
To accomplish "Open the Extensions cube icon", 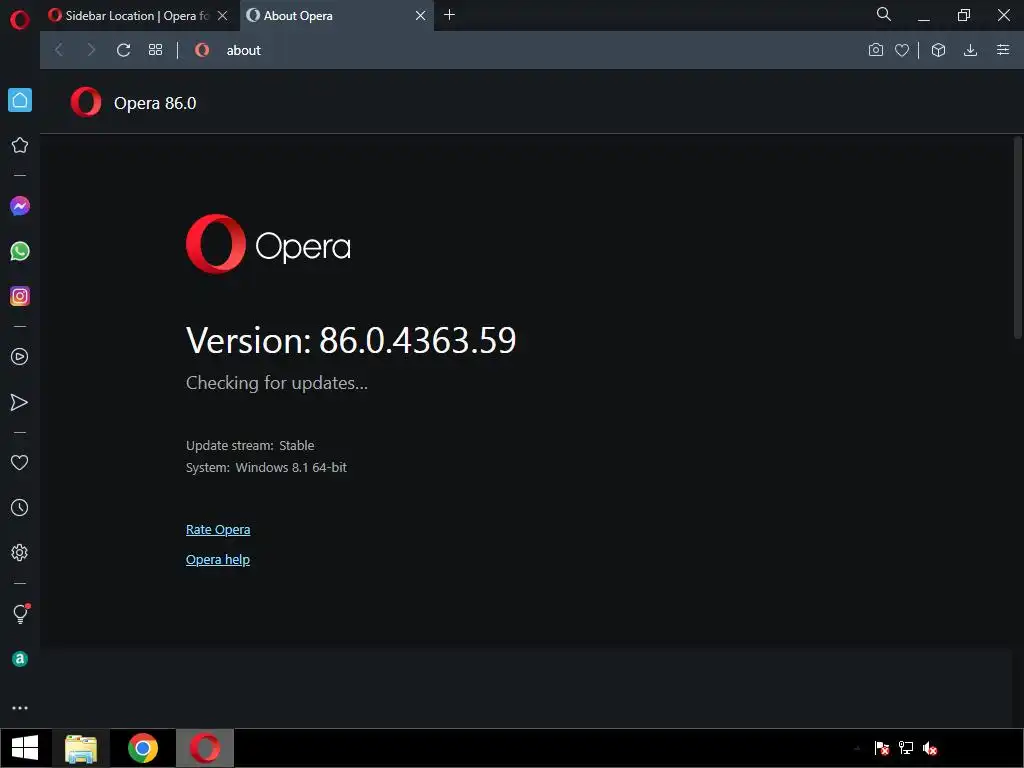I will point(938,50).
